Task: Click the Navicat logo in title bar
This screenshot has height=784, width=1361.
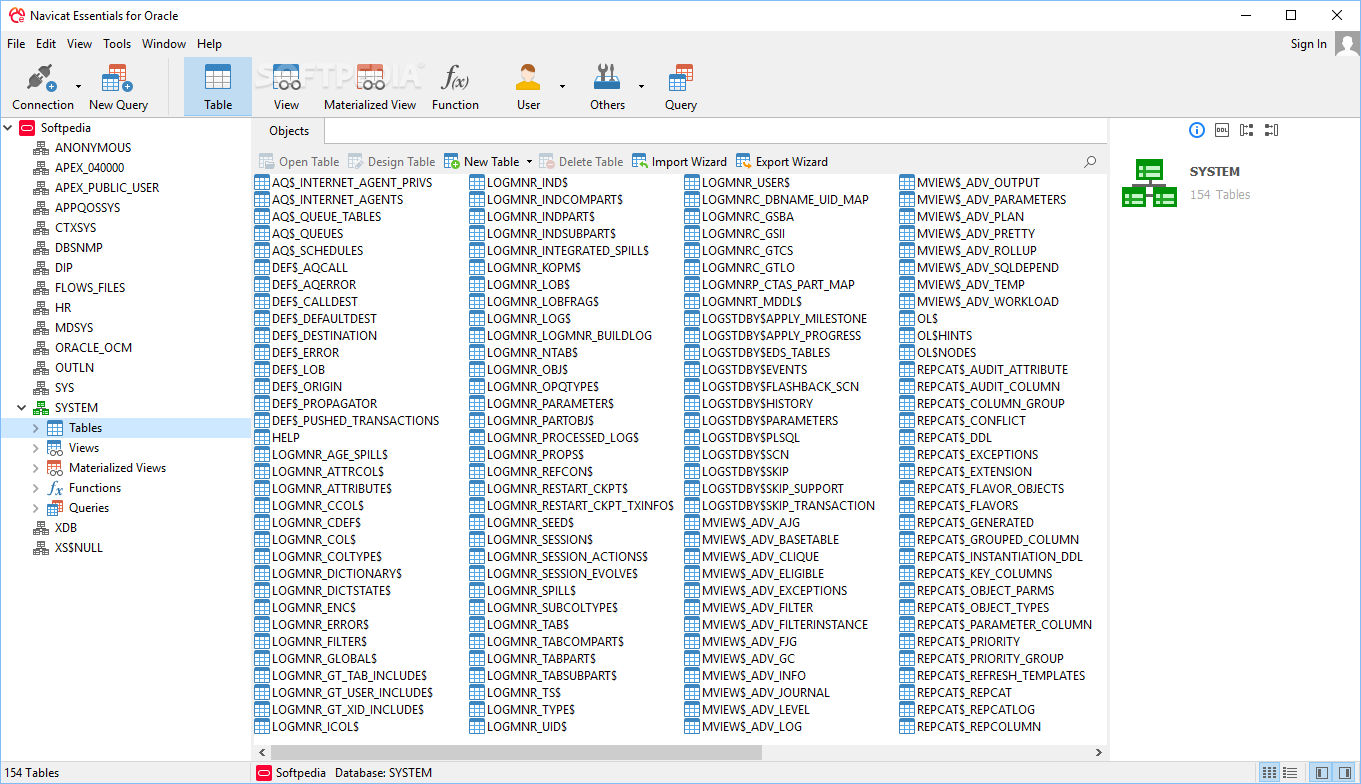Action: pos(16,15)
